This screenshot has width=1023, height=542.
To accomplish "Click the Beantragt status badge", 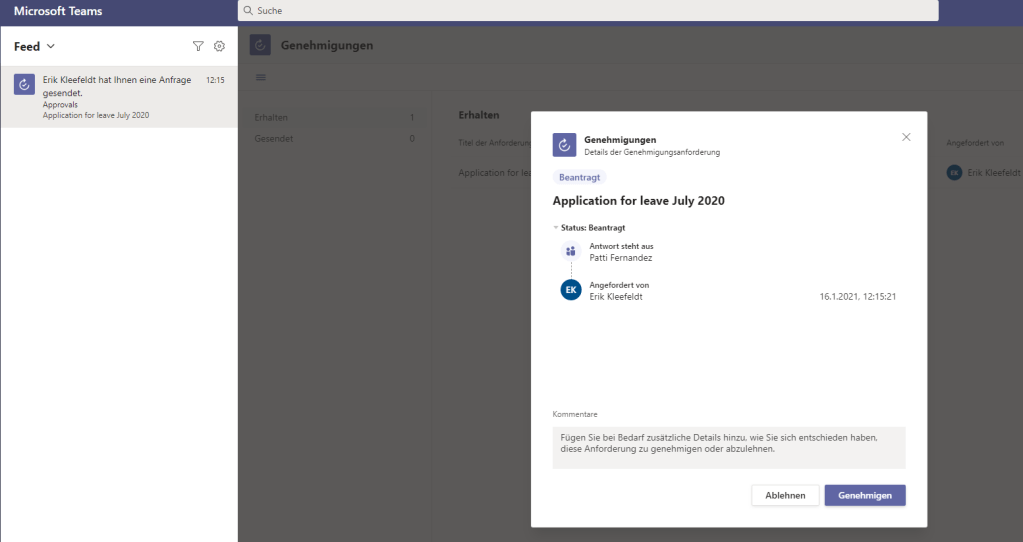I will (579, 177).
